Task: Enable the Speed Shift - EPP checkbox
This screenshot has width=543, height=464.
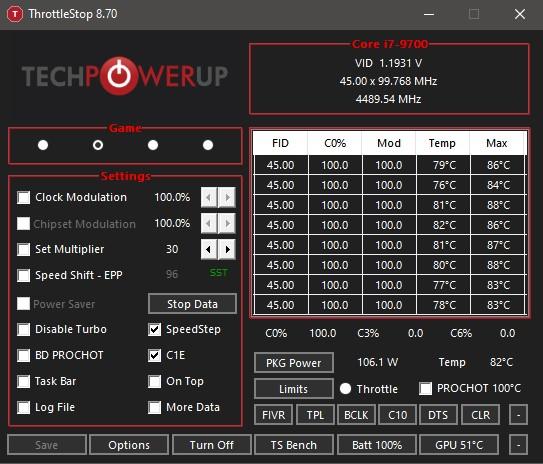Action: point(24,275)
